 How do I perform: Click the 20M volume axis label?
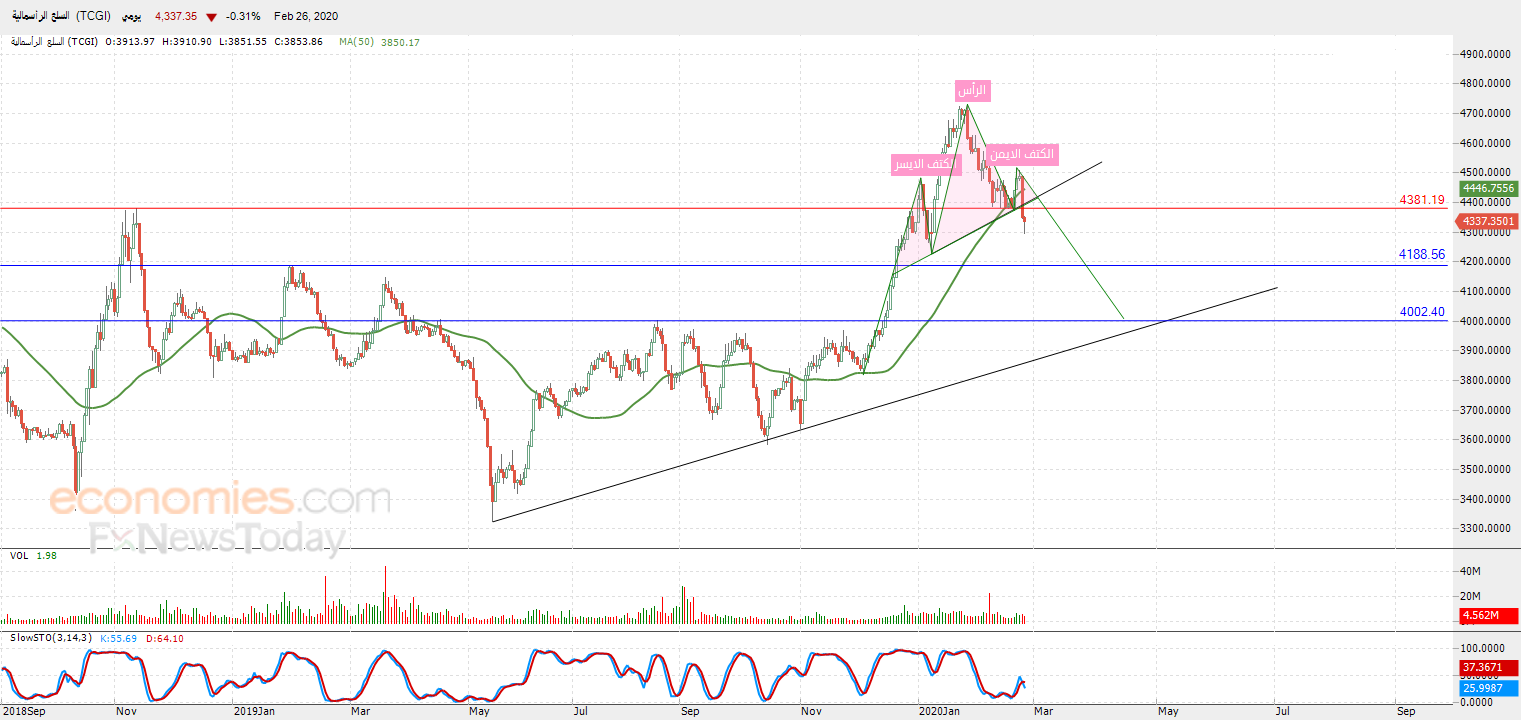coord(1470,597)
